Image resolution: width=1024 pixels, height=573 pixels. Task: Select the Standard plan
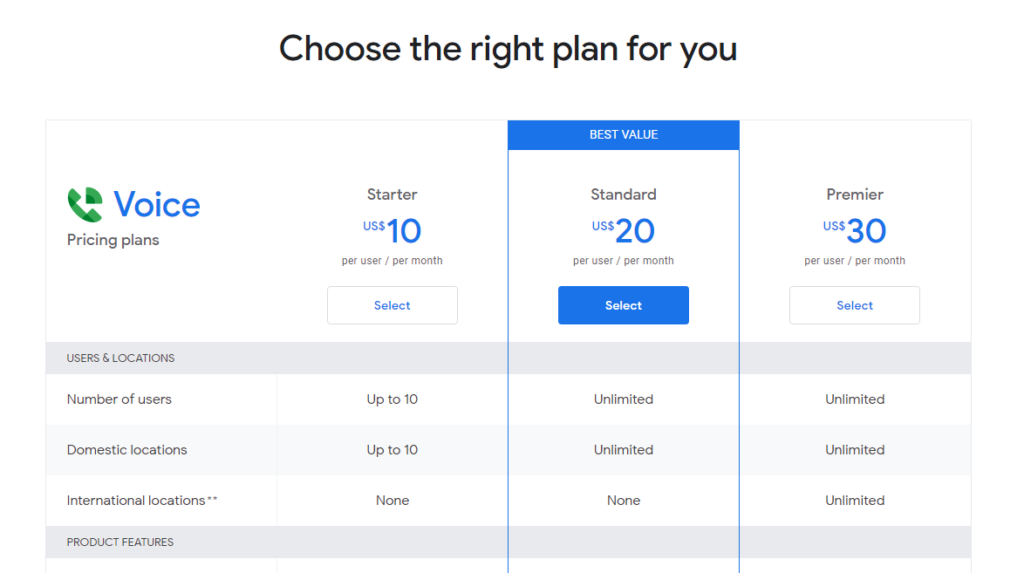click(x=623, y=306)
